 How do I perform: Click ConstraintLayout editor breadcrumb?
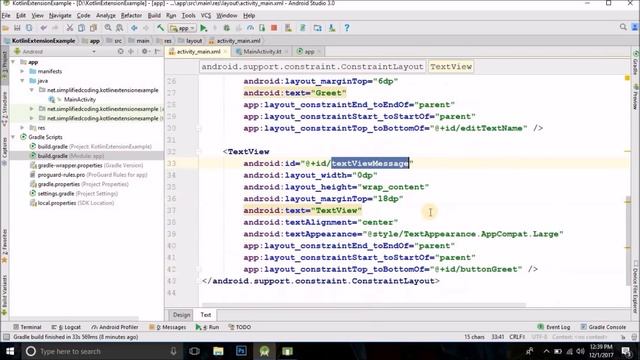(x=312, y=67)
